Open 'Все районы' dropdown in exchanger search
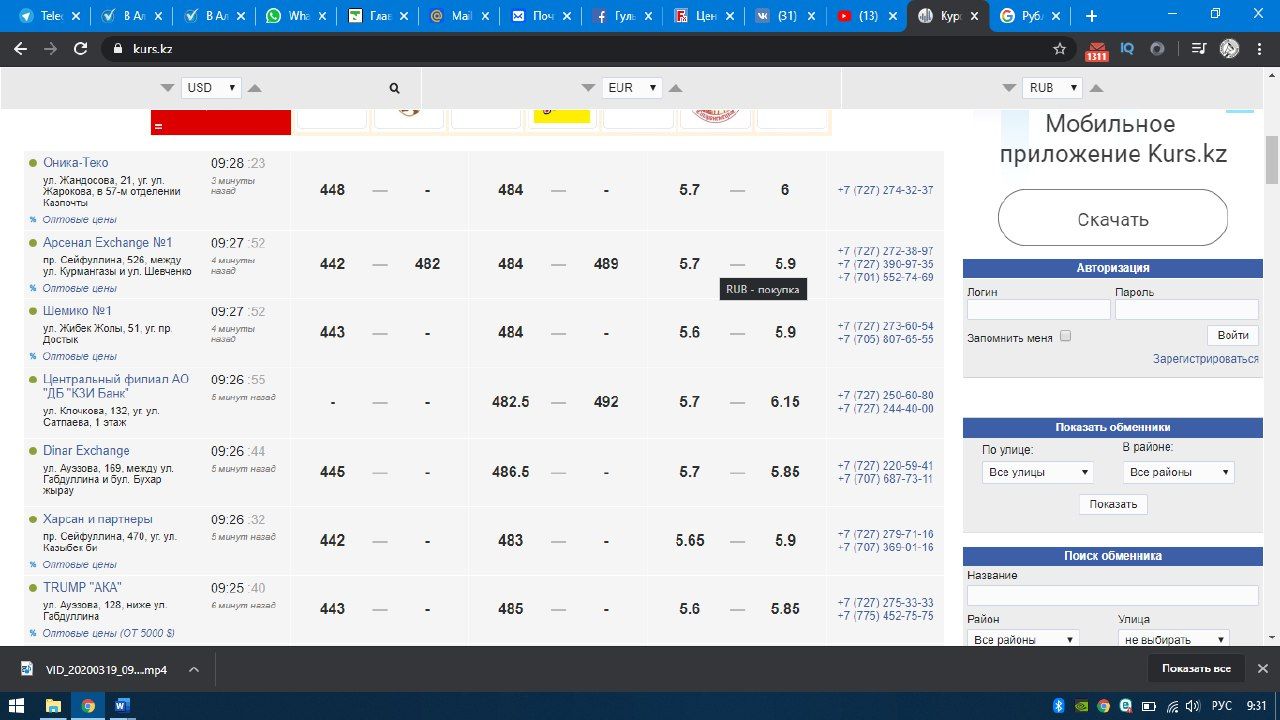 tap(1023, 639)
